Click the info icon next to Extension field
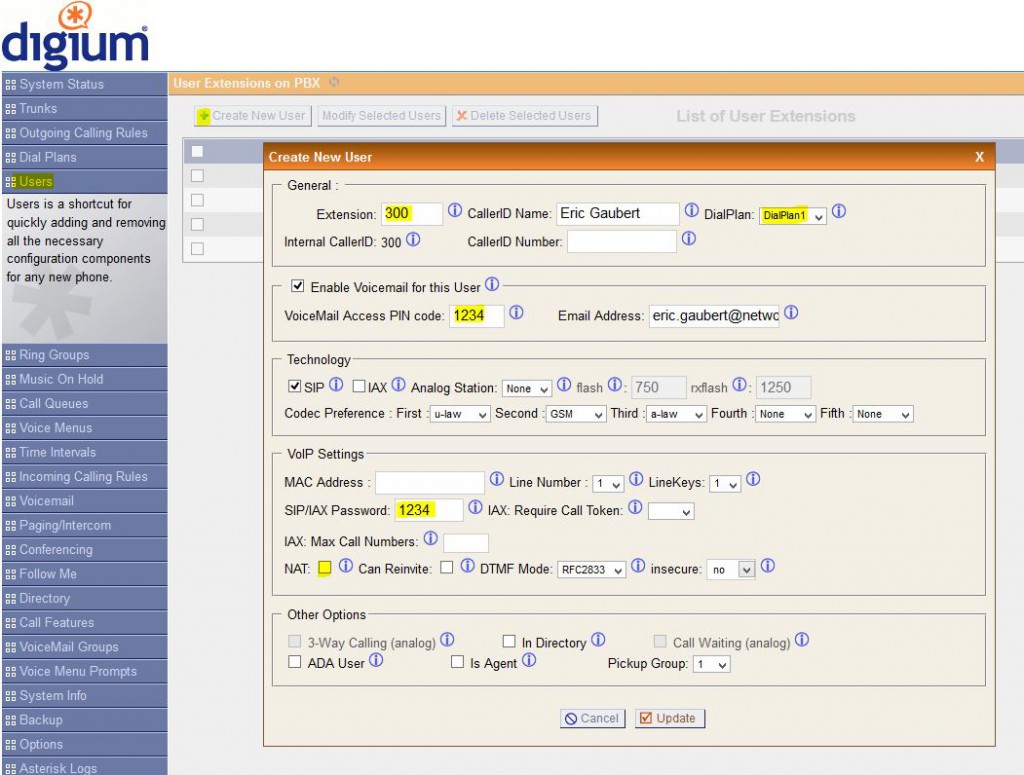Viewport: 1024px width, 775px height. [x=455, y=212]
